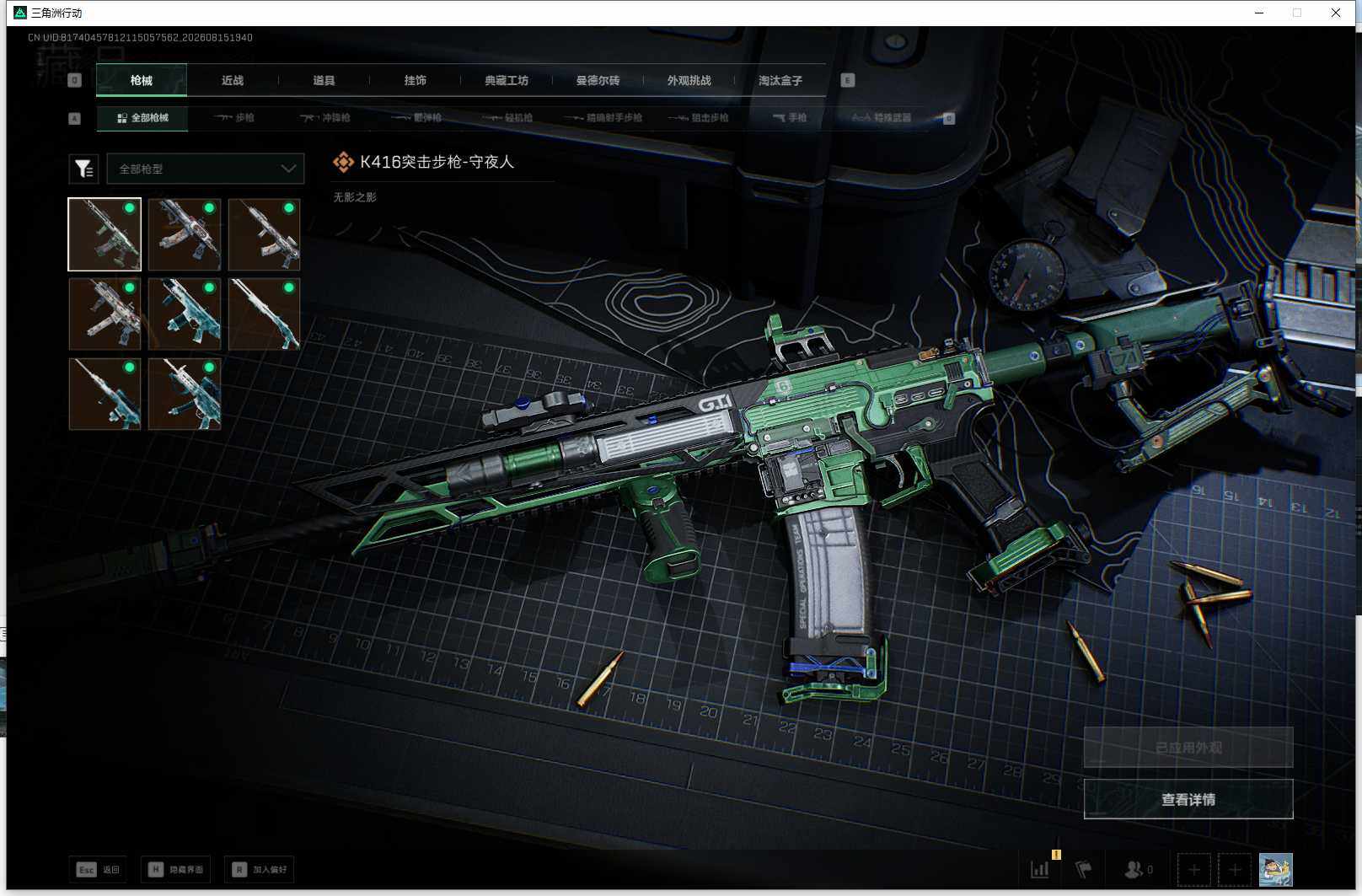Open the flag icon in the bottom bar
Viewport: 1362px width, 896px height.
pos(1084,869)
